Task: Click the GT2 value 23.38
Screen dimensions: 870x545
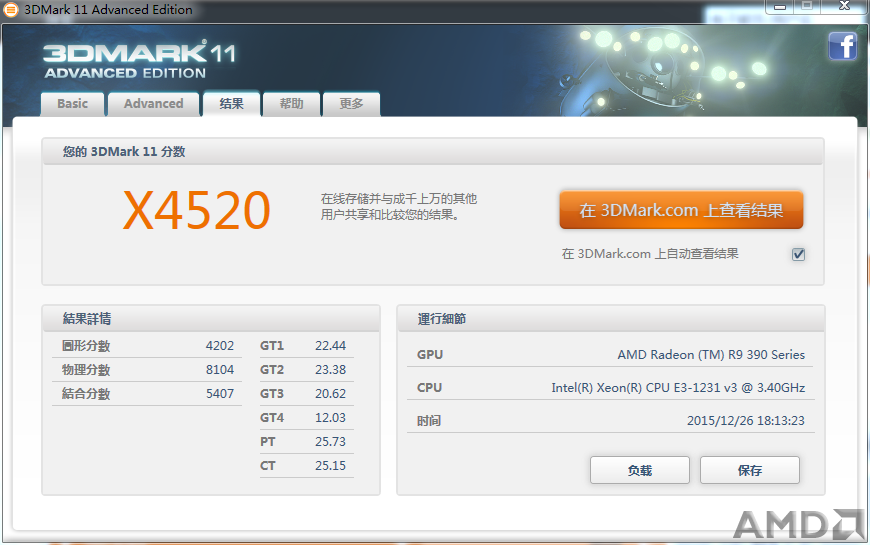Action: pos(330,370)
